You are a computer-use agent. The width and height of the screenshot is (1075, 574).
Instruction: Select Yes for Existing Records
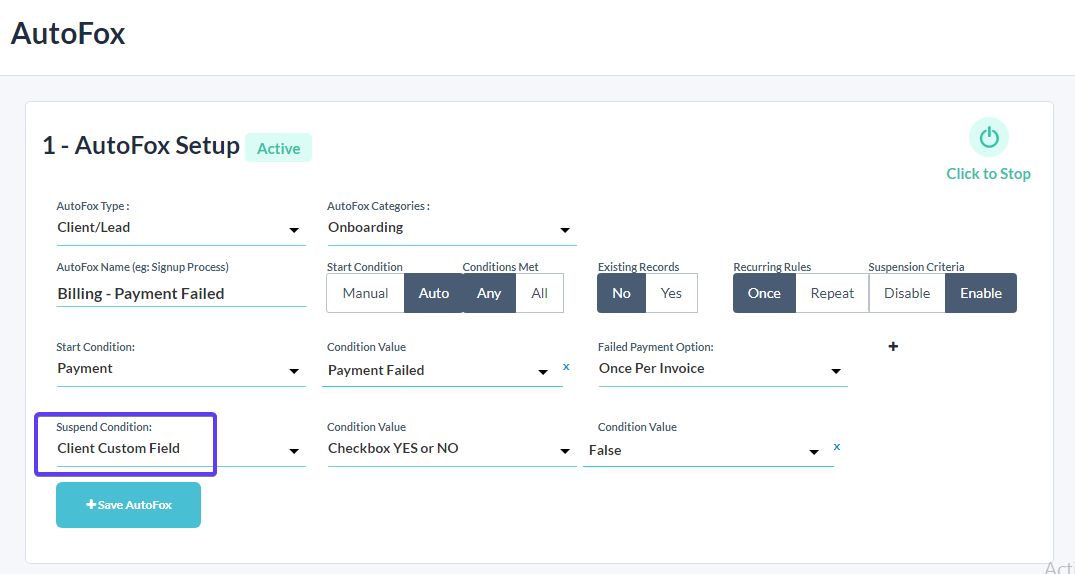pos(671,293)
